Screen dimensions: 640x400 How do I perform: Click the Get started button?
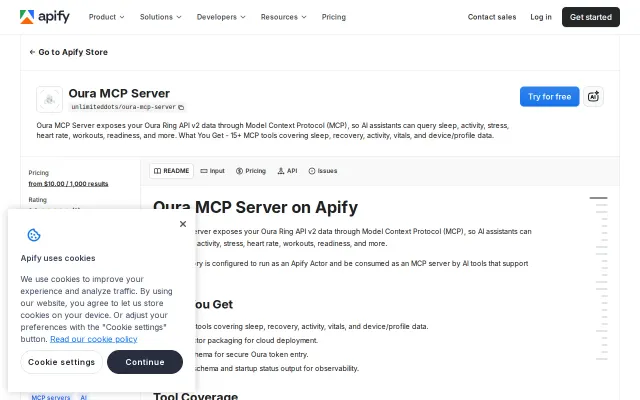591,17
